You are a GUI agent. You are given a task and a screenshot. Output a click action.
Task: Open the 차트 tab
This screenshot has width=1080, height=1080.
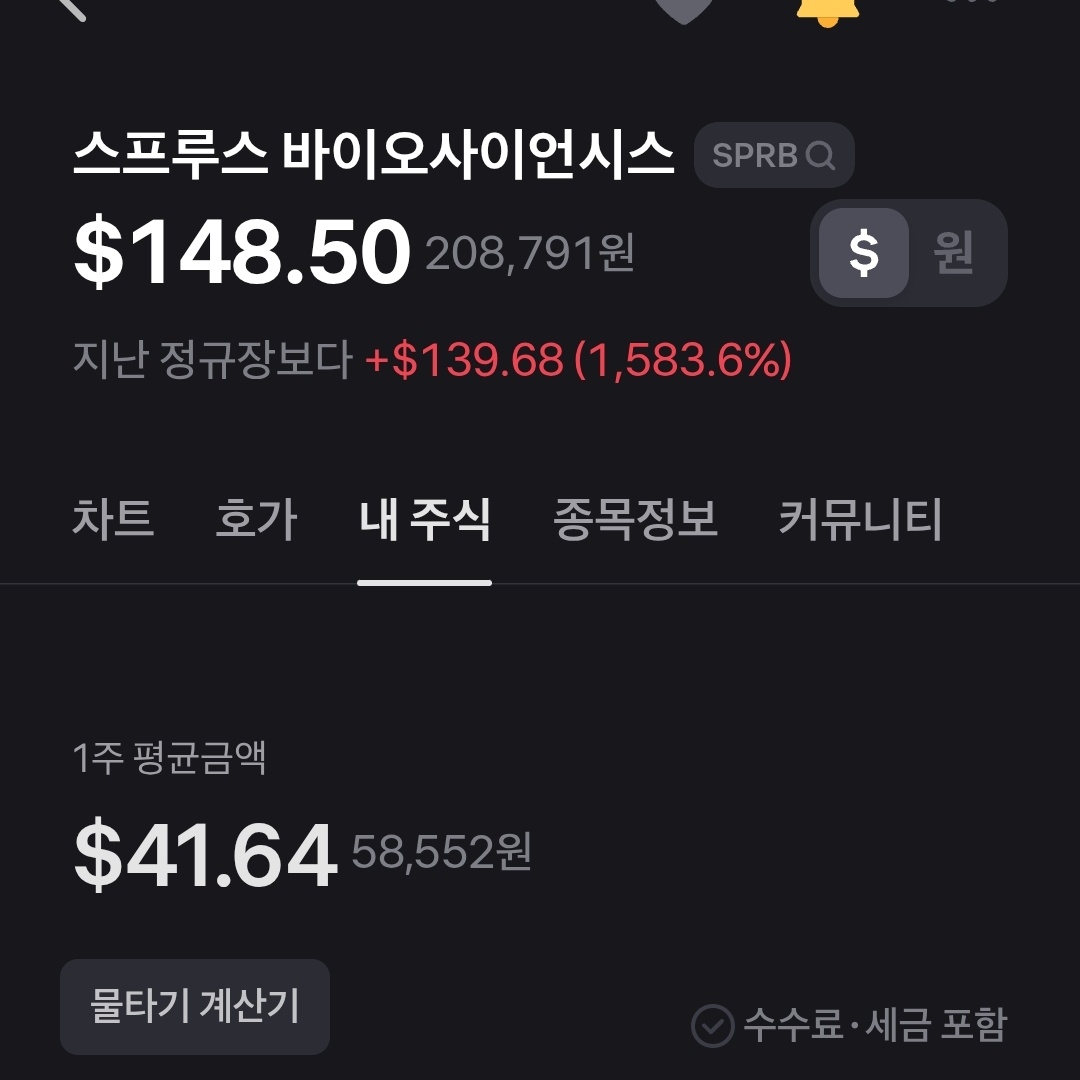point(113,520)
